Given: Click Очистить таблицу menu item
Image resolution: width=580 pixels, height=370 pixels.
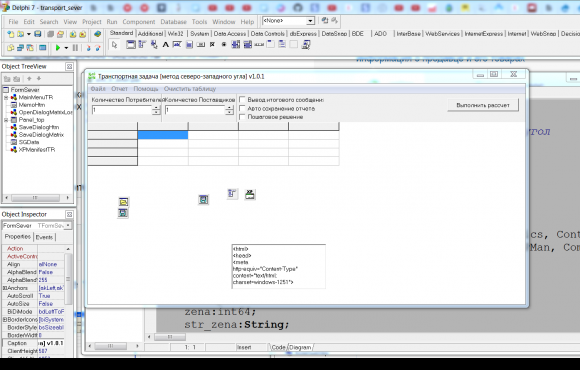Looking at the screenshot, I should (190, 89).
